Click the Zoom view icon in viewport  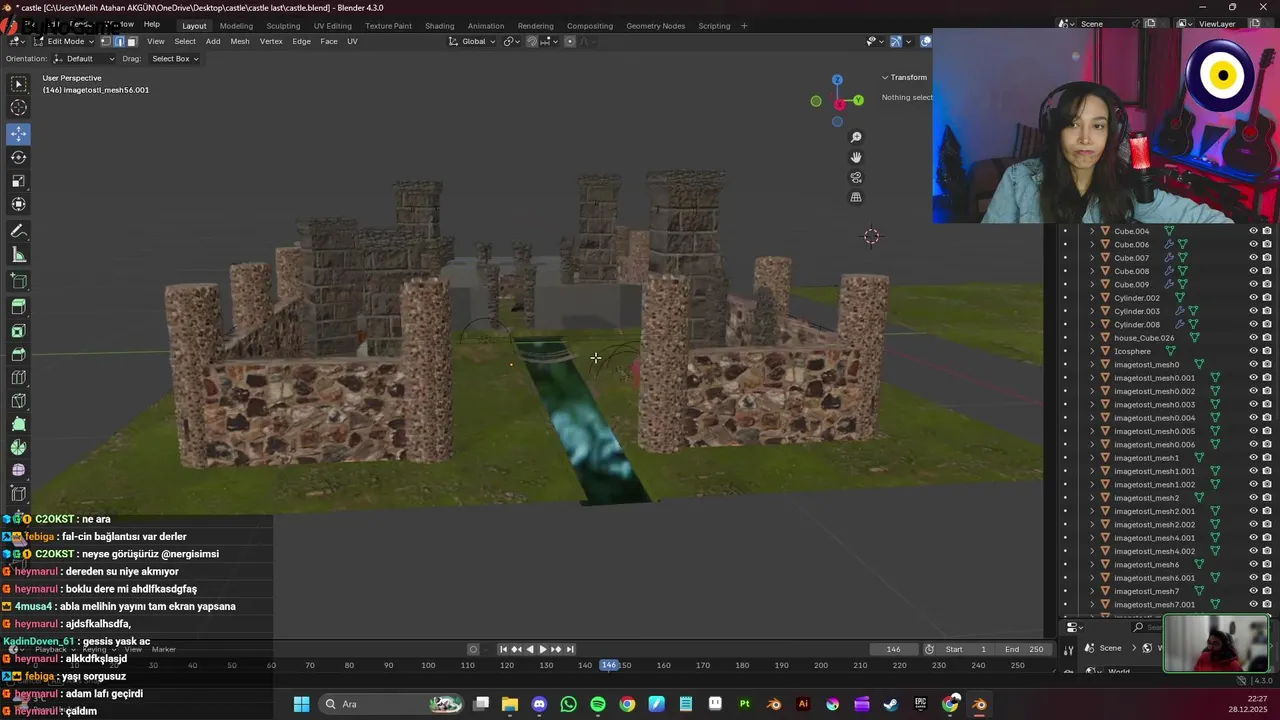pos(856,137)
